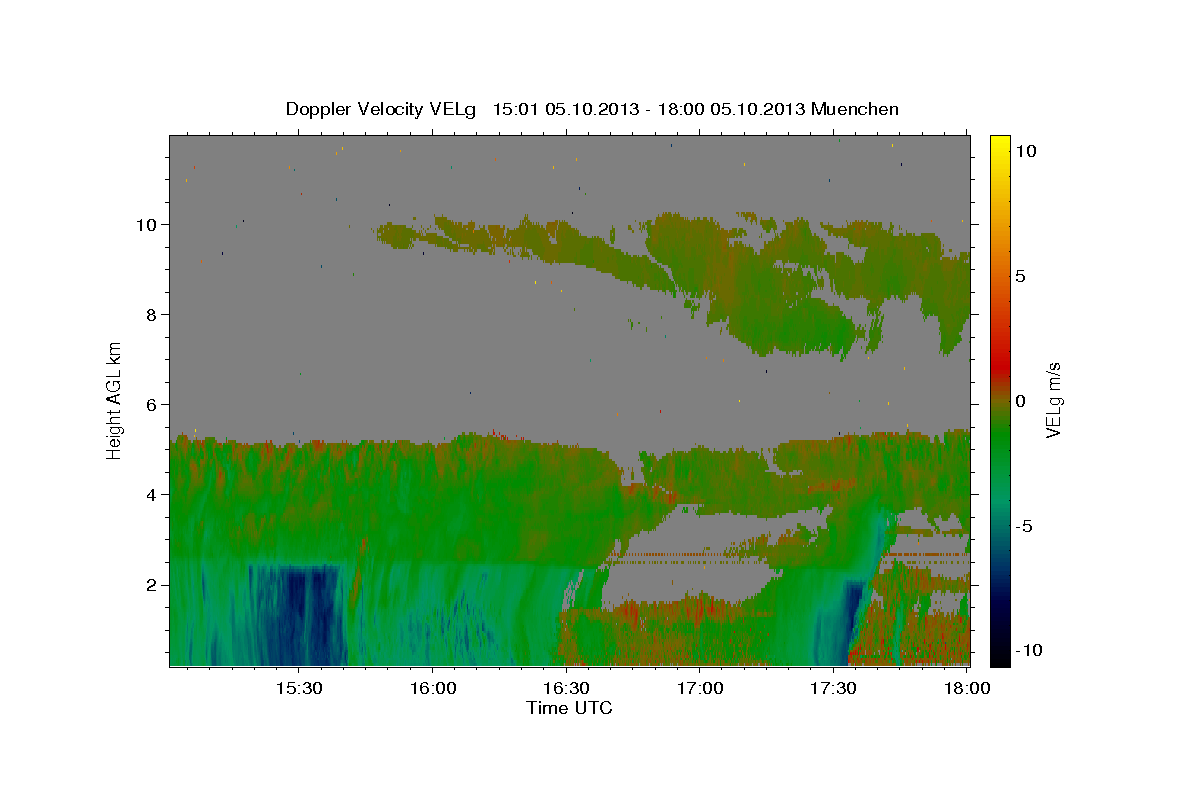Click the height tick label 2
This screenshot has width=1200, height=800.
click(151, 585)
